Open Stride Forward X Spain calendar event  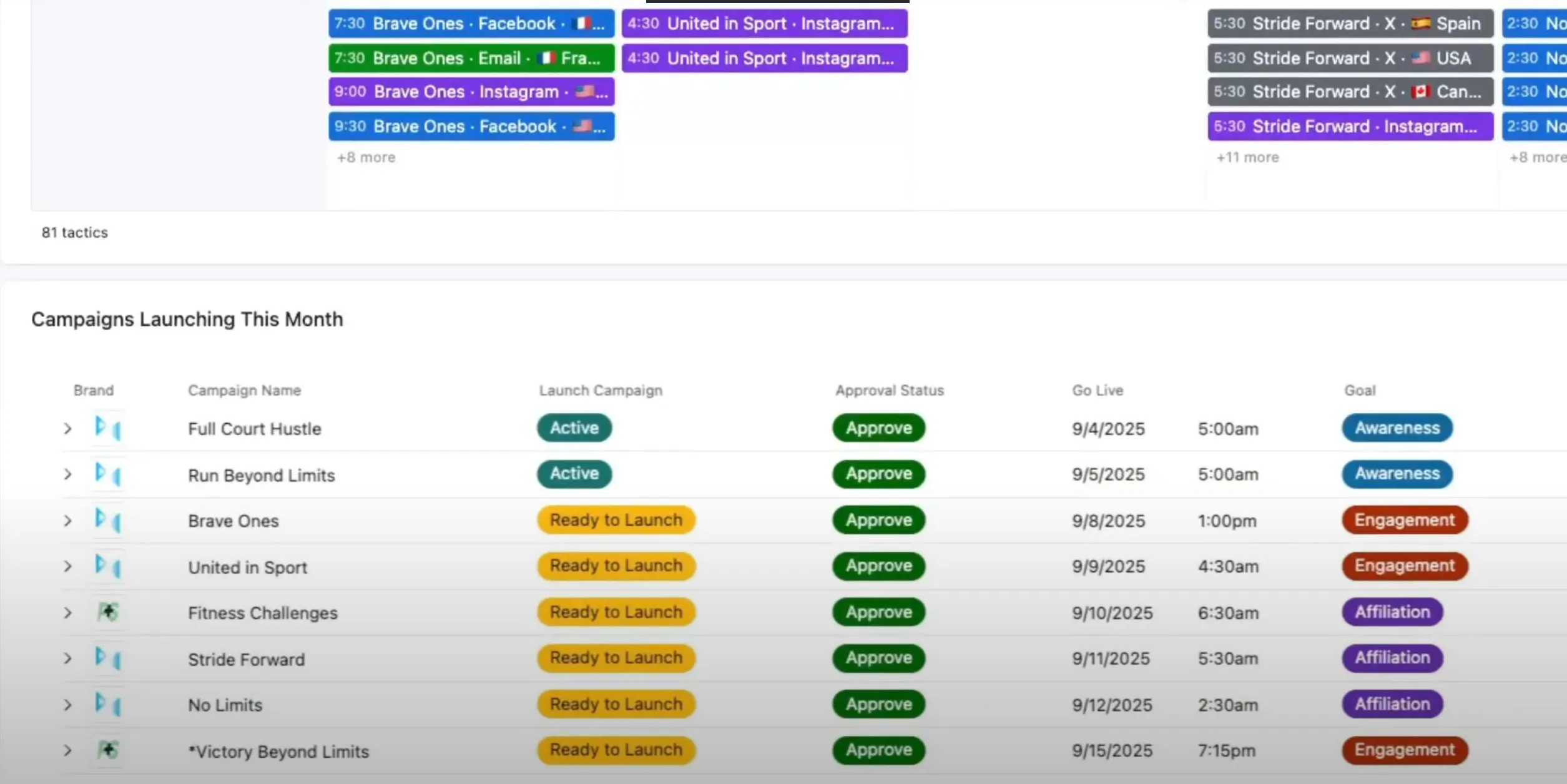(1350, 24)
